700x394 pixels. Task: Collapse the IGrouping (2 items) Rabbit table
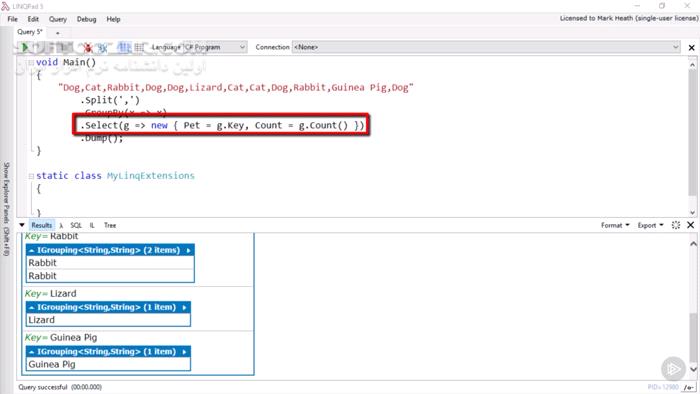click(31, 251)
